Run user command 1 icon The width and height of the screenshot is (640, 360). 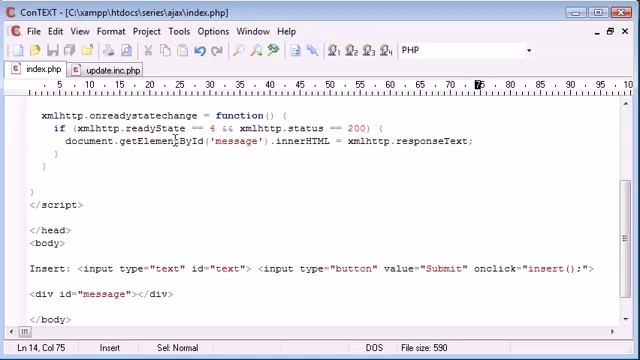click(x=334, y=50)
